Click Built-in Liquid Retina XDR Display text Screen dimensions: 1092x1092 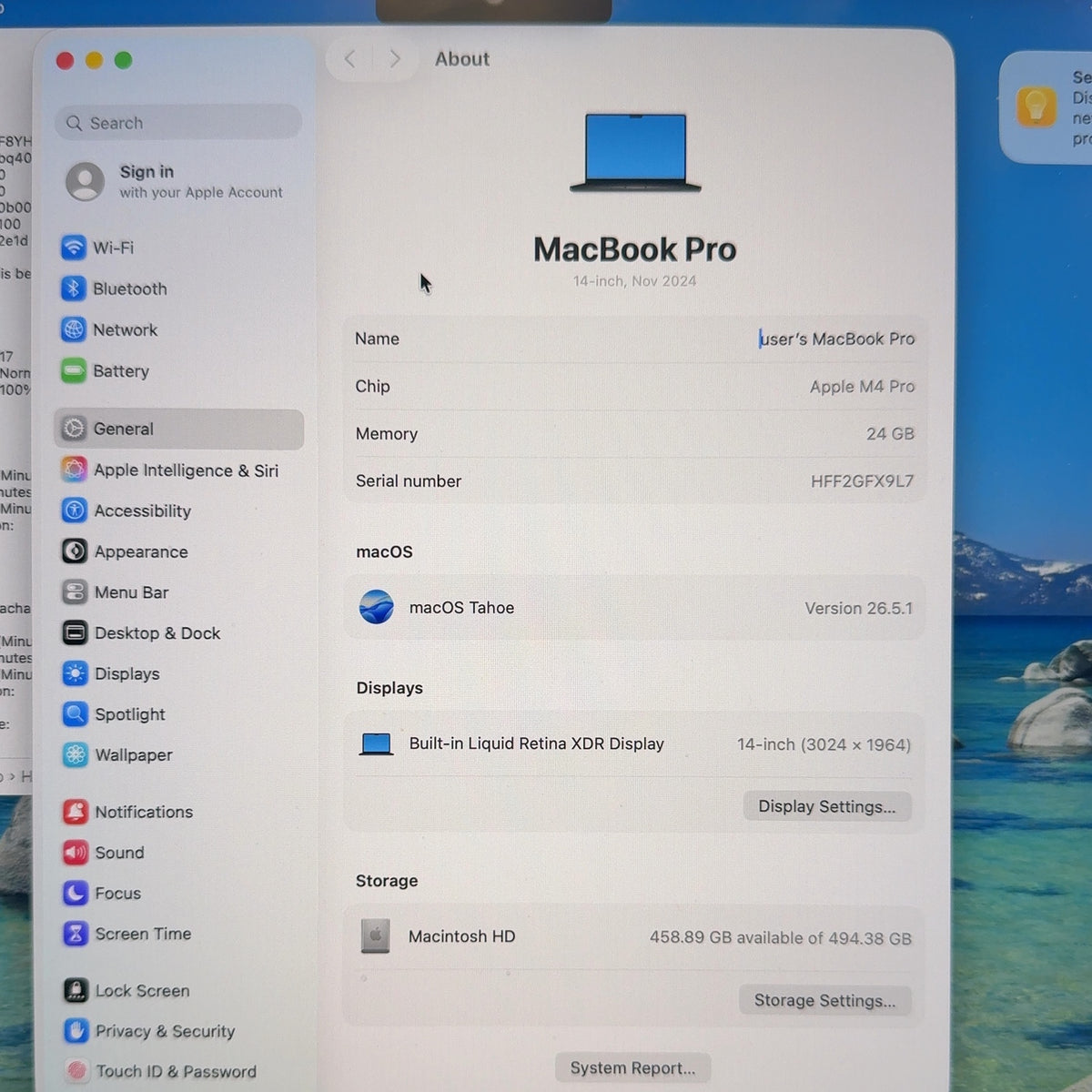pos(536,743)
